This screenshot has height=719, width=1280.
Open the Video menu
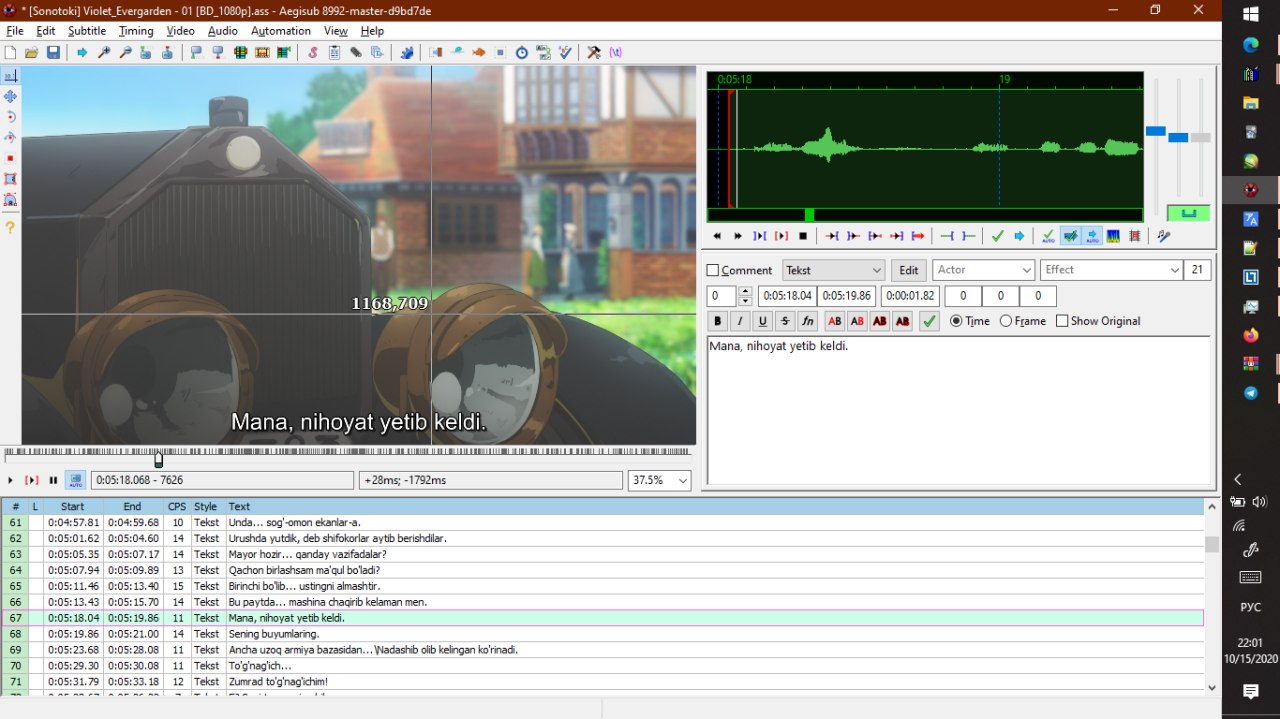click(180, 31)
